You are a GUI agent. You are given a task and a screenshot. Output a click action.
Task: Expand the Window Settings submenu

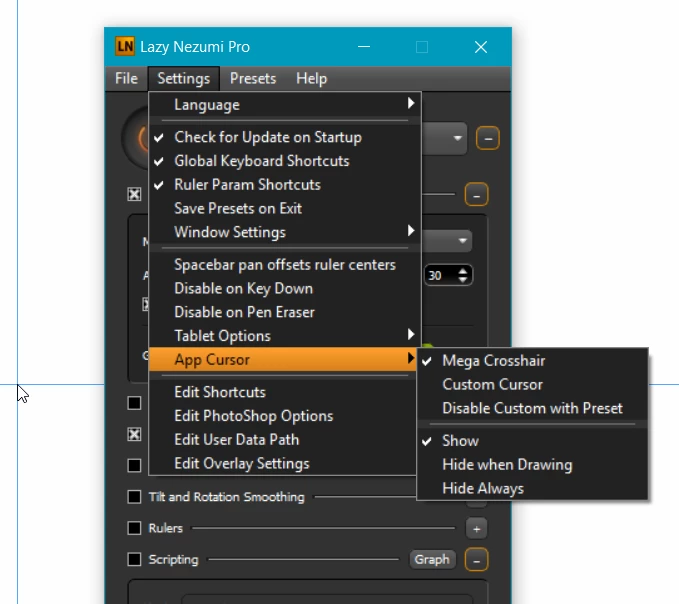click(x=285, y=232)
